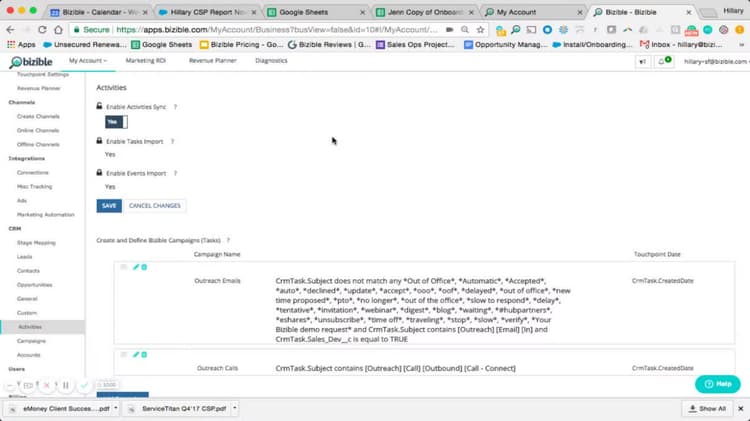Switch to My Account browser tab
Viewport: 750px width, 421px height.
pyautogui.click(x=533, y=12)
